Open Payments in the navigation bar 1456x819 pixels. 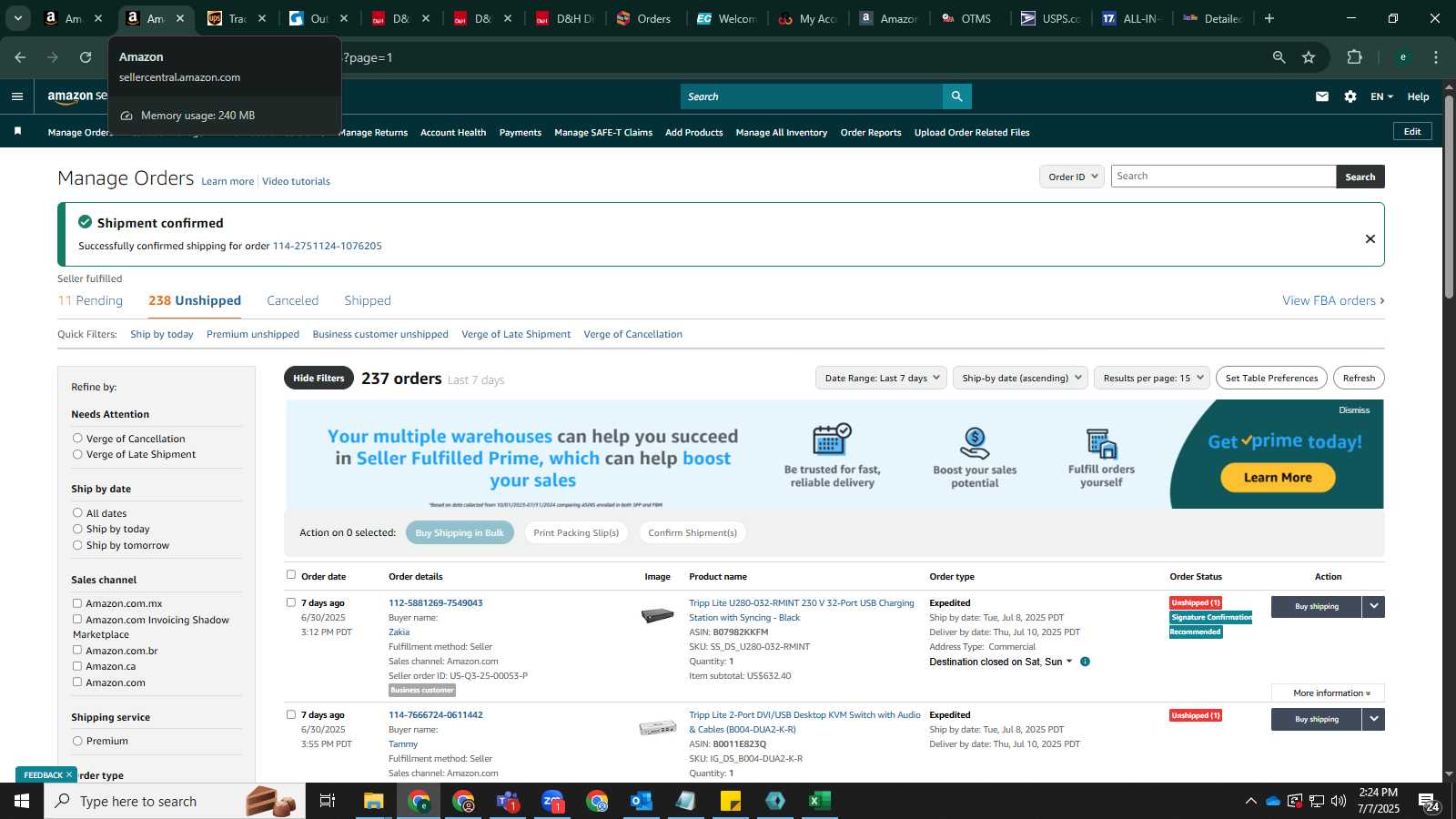(x=521, y=132)
